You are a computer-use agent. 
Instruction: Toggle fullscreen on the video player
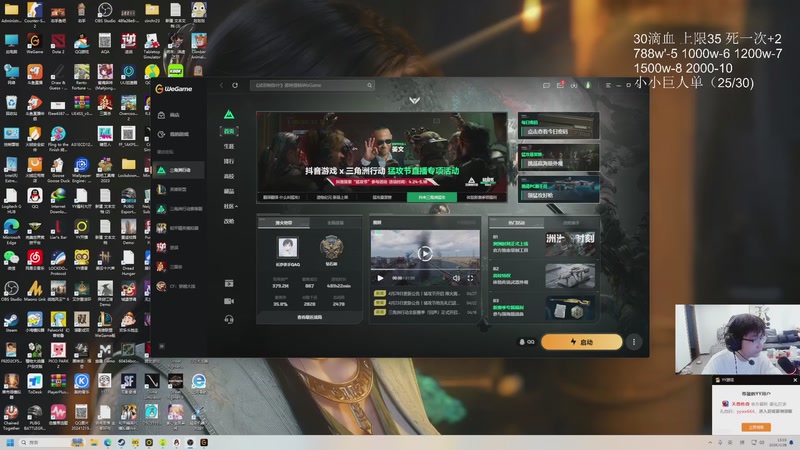470,278
